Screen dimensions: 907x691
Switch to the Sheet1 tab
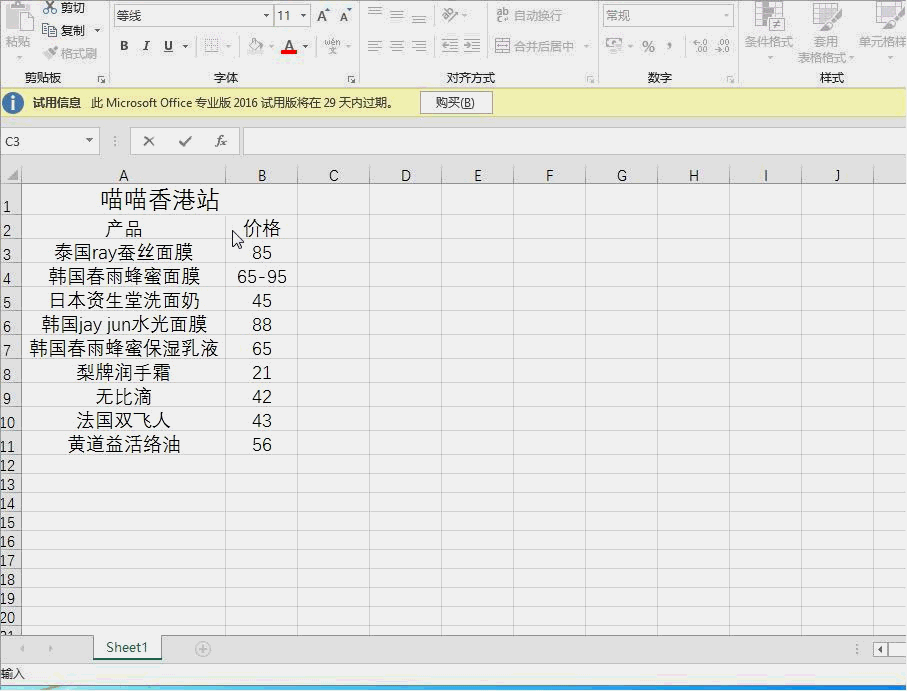tap(127, 648)
